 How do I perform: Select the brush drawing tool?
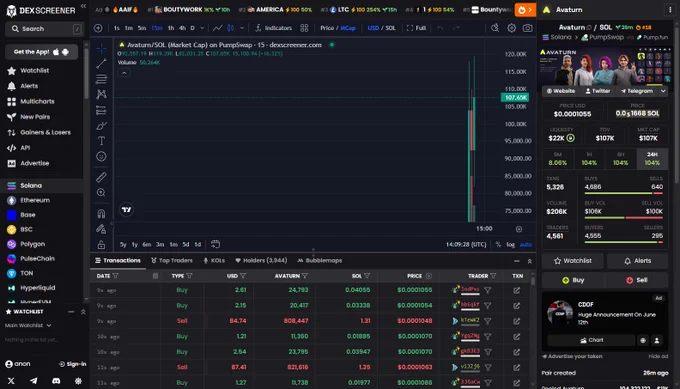(x=101, y=126)
